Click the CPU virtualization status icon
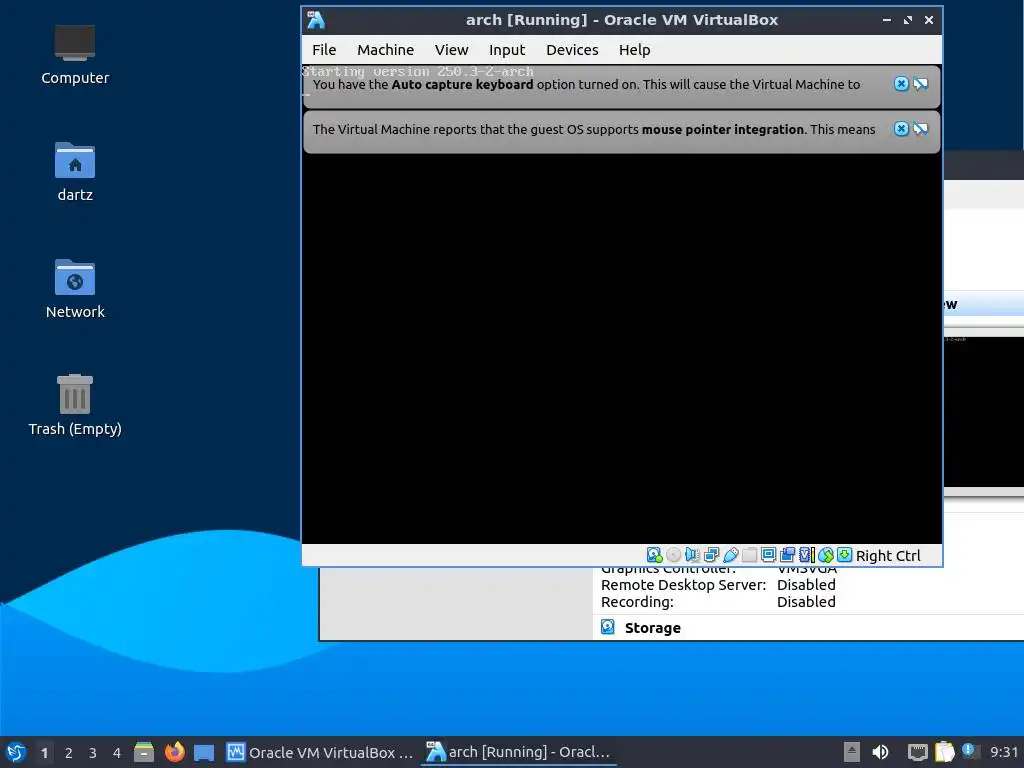 (x=807, y=555)
